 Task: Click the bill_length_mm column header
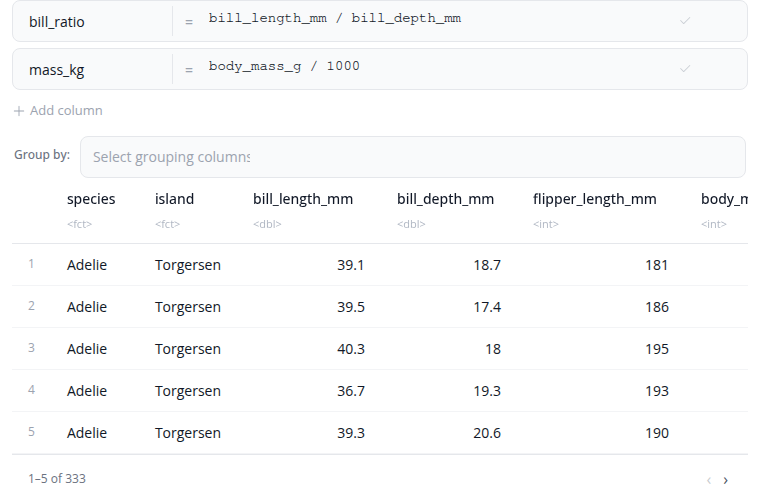coord(303,199)
